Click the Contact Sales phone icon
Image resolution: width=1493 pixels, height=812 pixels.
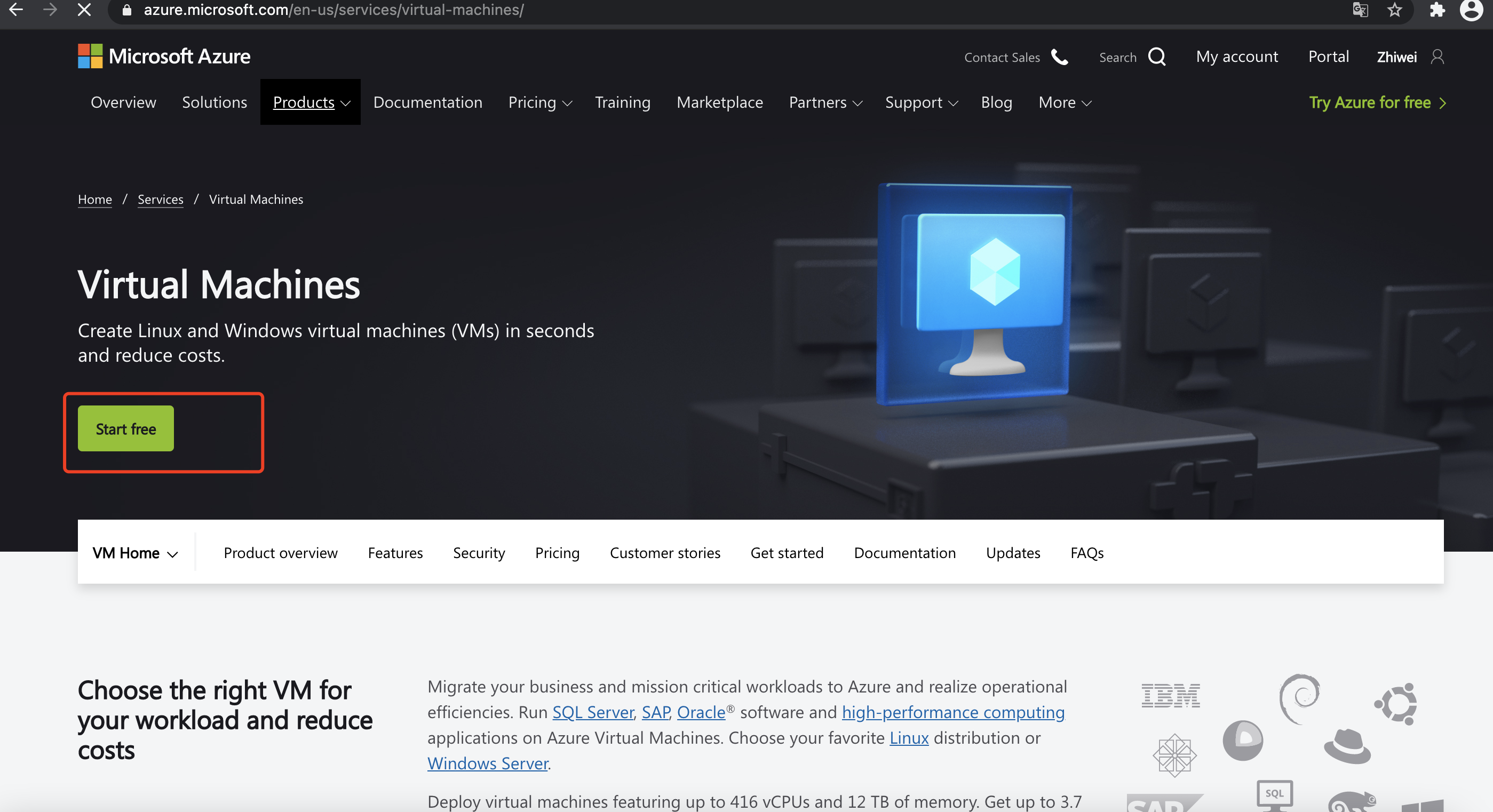[x=1060, y=57]
